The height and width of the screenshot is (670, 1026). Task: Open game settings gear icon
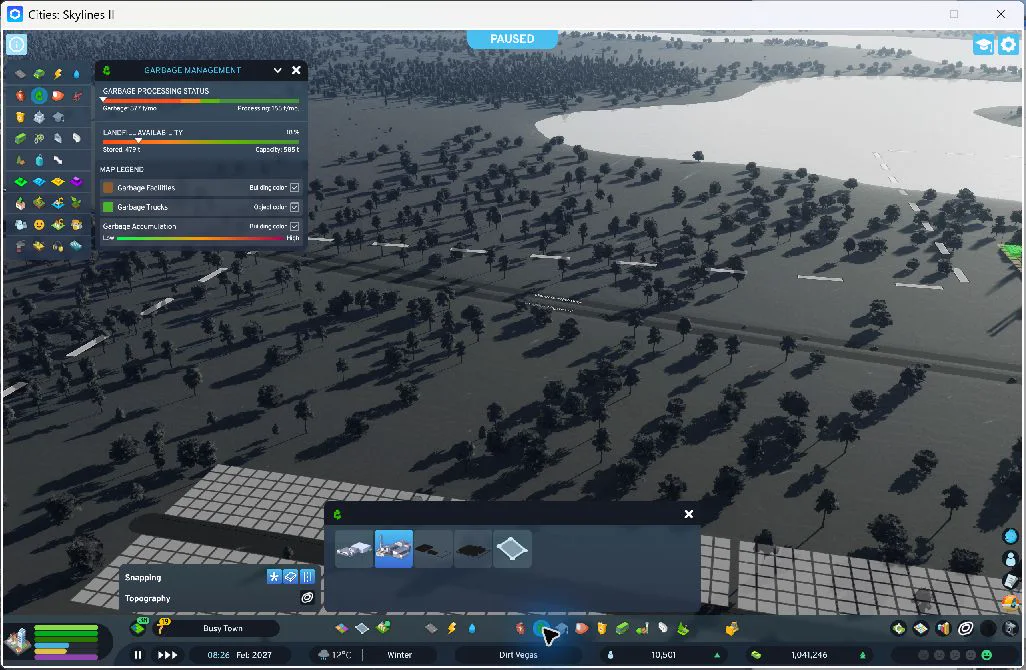coord(1008,44)
